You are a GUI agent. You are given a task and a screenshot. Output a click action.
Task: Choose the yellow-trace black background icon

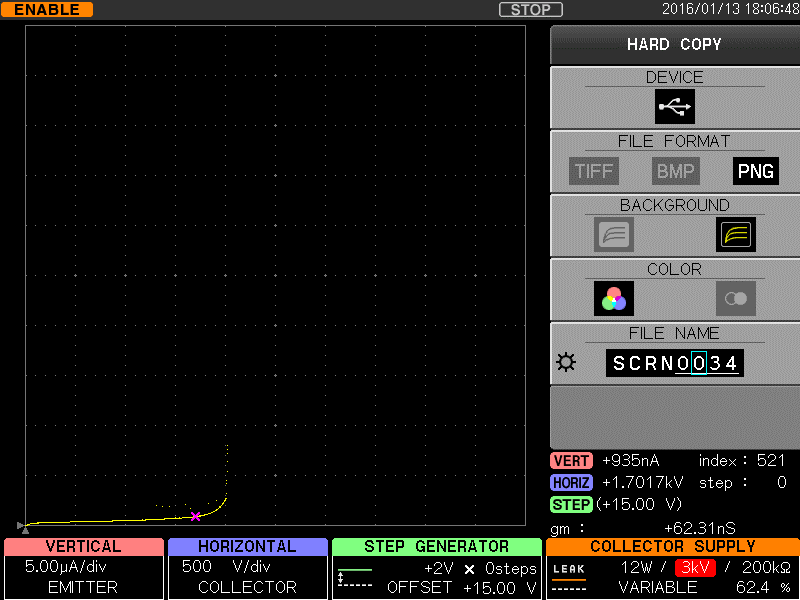tap(735, 235)
